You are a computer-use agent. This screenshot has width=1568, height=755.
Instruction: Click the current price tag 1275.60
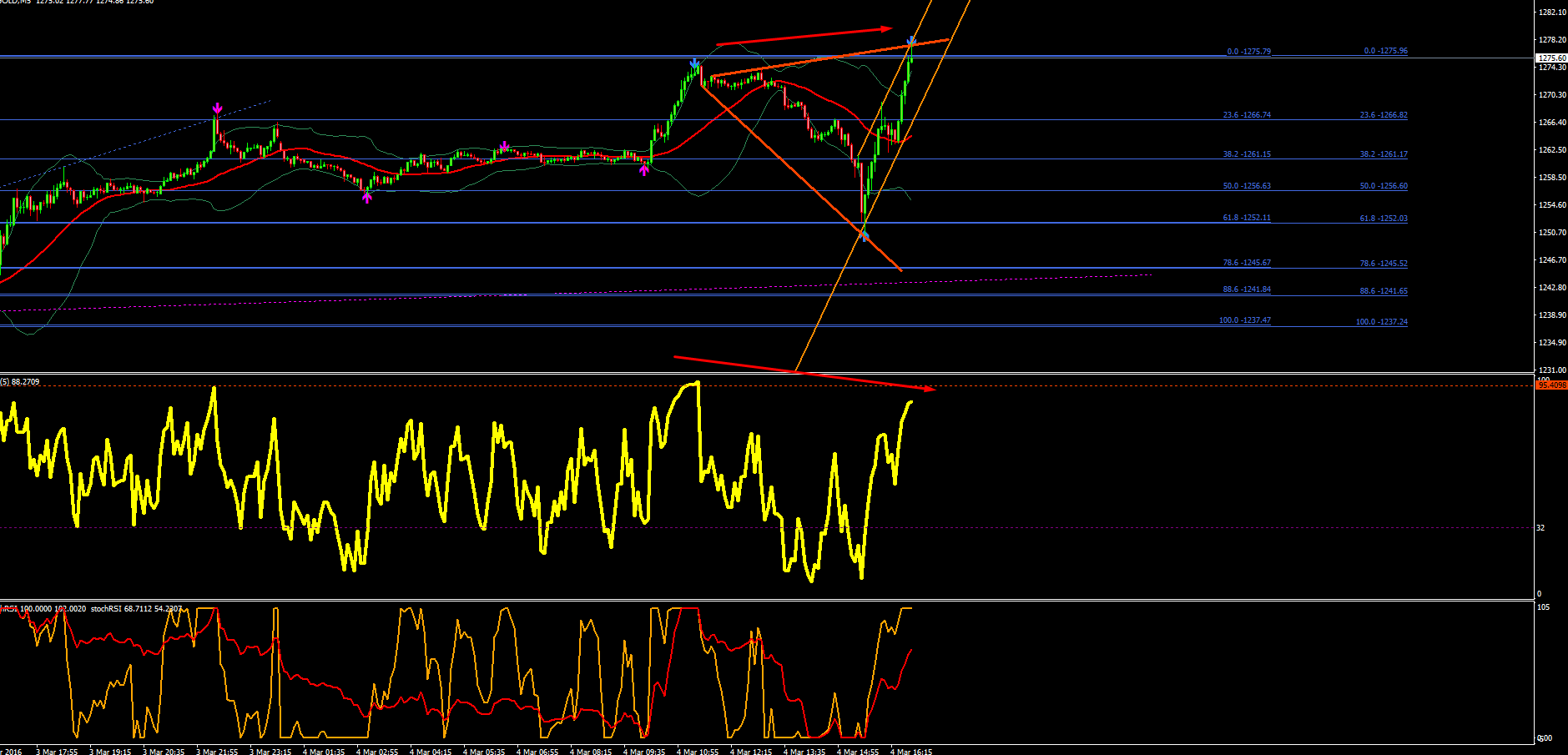click(1551, 58)
